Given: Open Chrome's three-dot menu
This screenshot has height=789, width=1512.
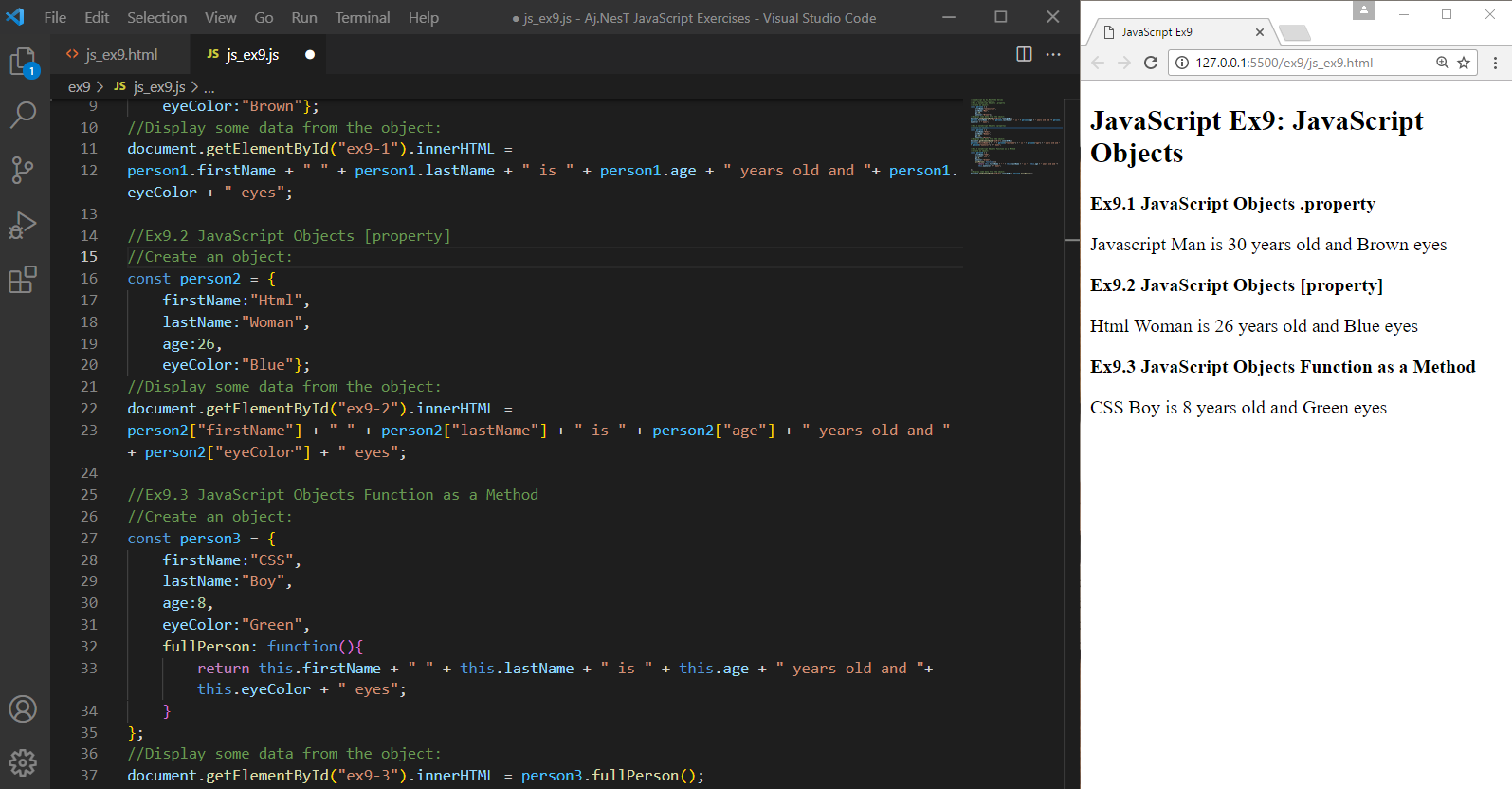Looking at the screenshot, I should click(x=1495, y=63).
